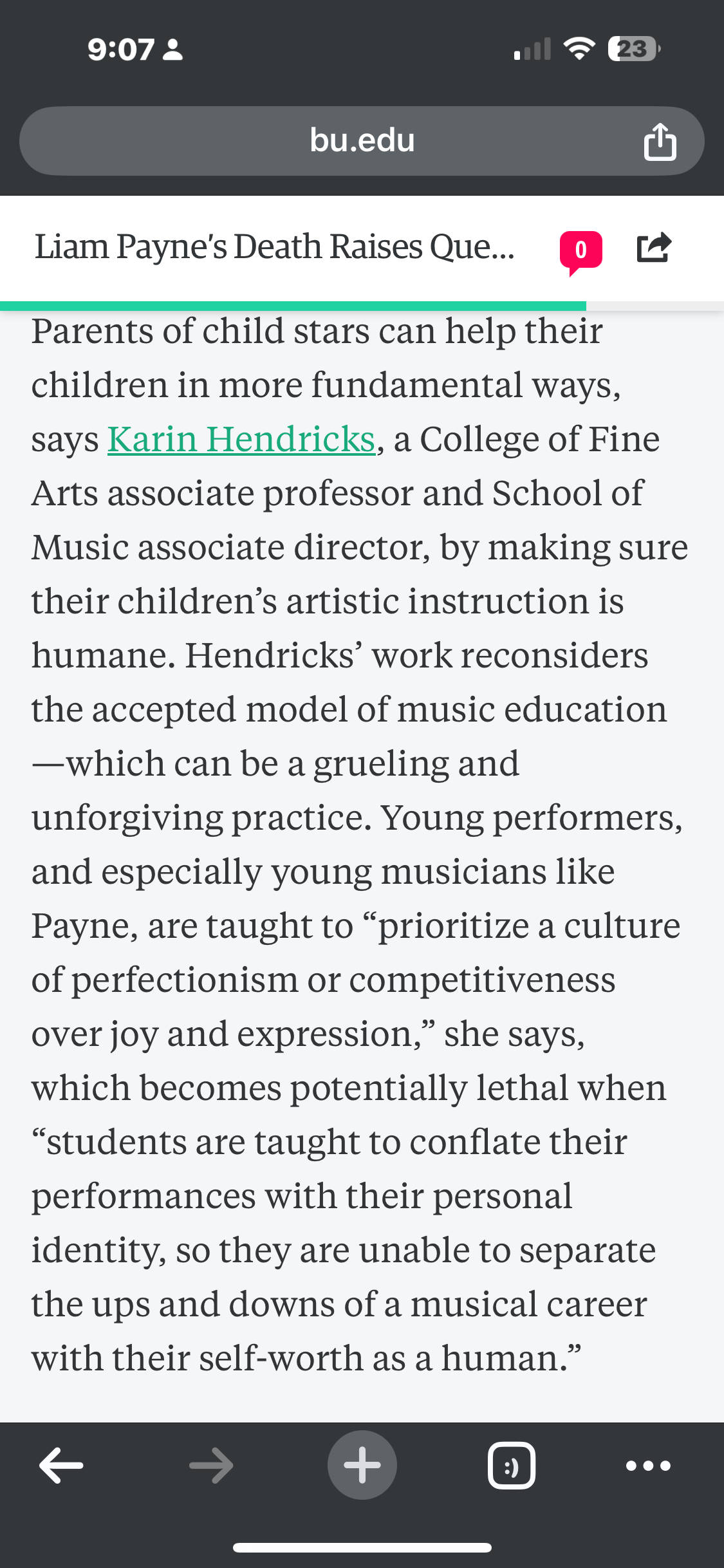
Task: Open the tab switcher icon
Action: coord(512,1466)
